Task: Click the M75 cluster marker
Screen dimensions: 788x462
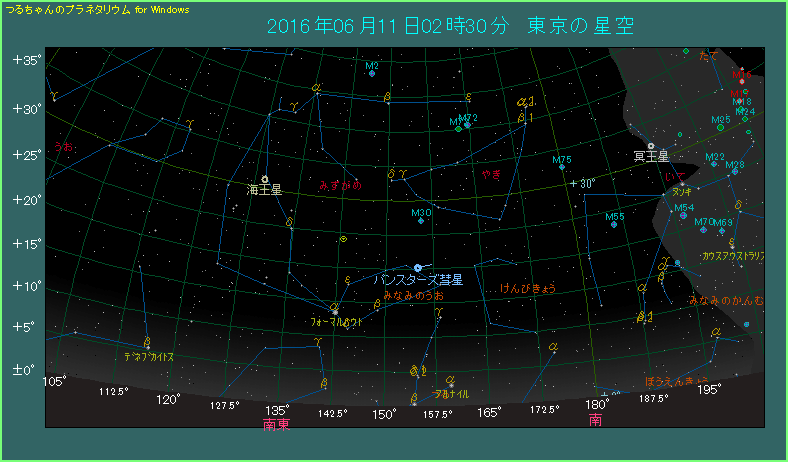Action: click(562, 167)
